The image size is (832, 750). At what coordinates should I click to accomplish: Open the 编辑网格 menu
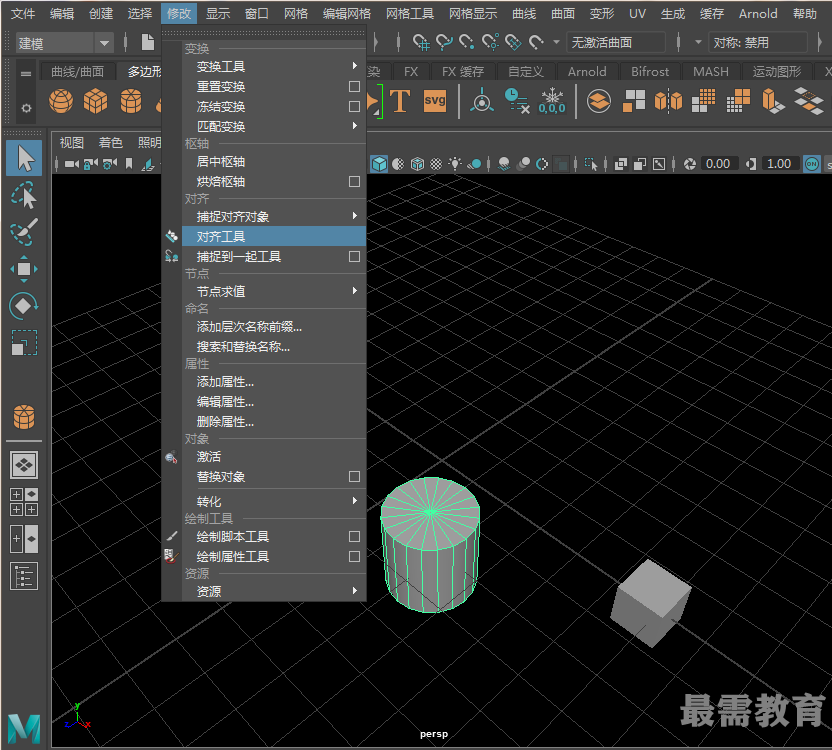coord(346,13)
